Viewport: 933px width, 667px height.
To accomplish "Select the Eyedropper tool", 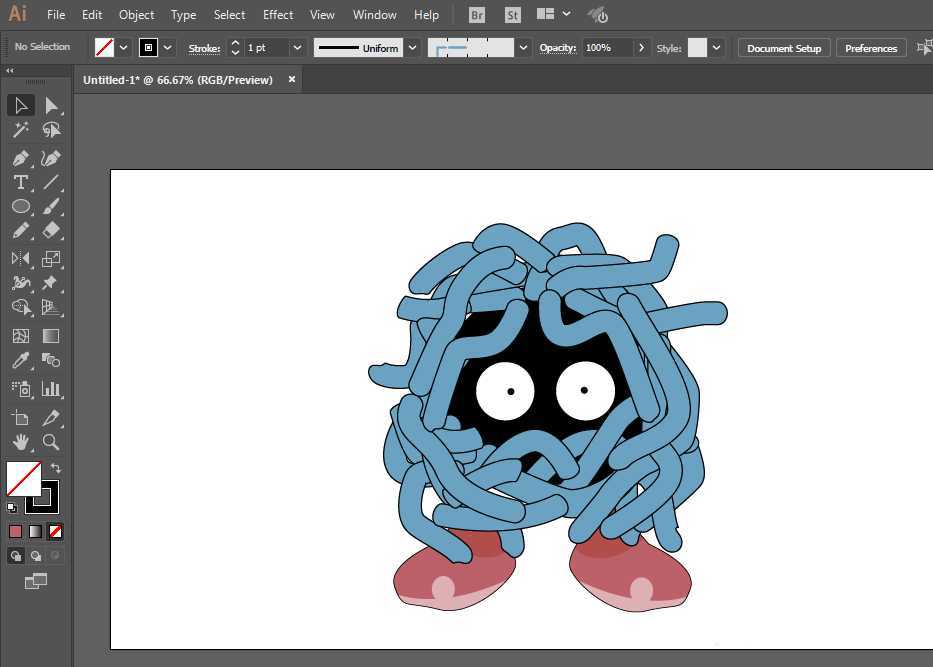I will point(20,361).
